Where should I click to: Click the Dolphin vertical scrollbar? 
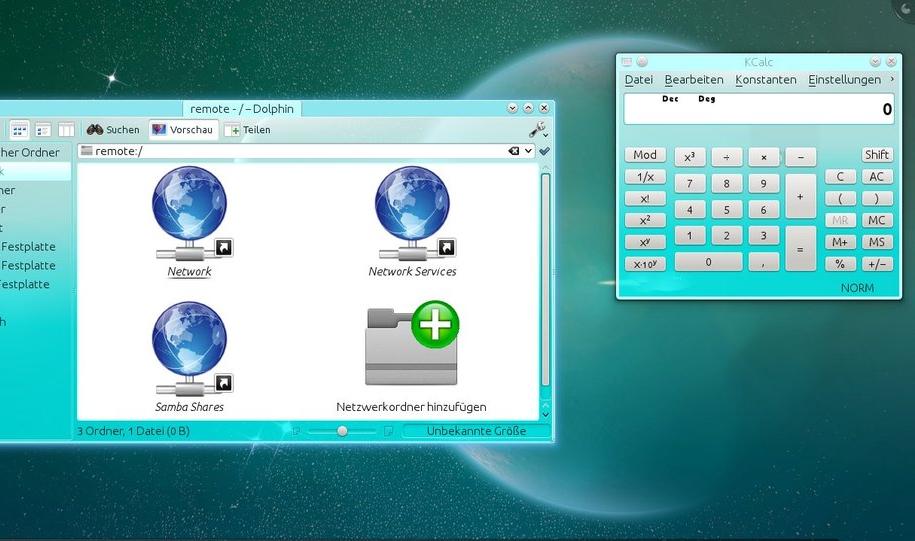pyautogui.click(x=546, y=280)
